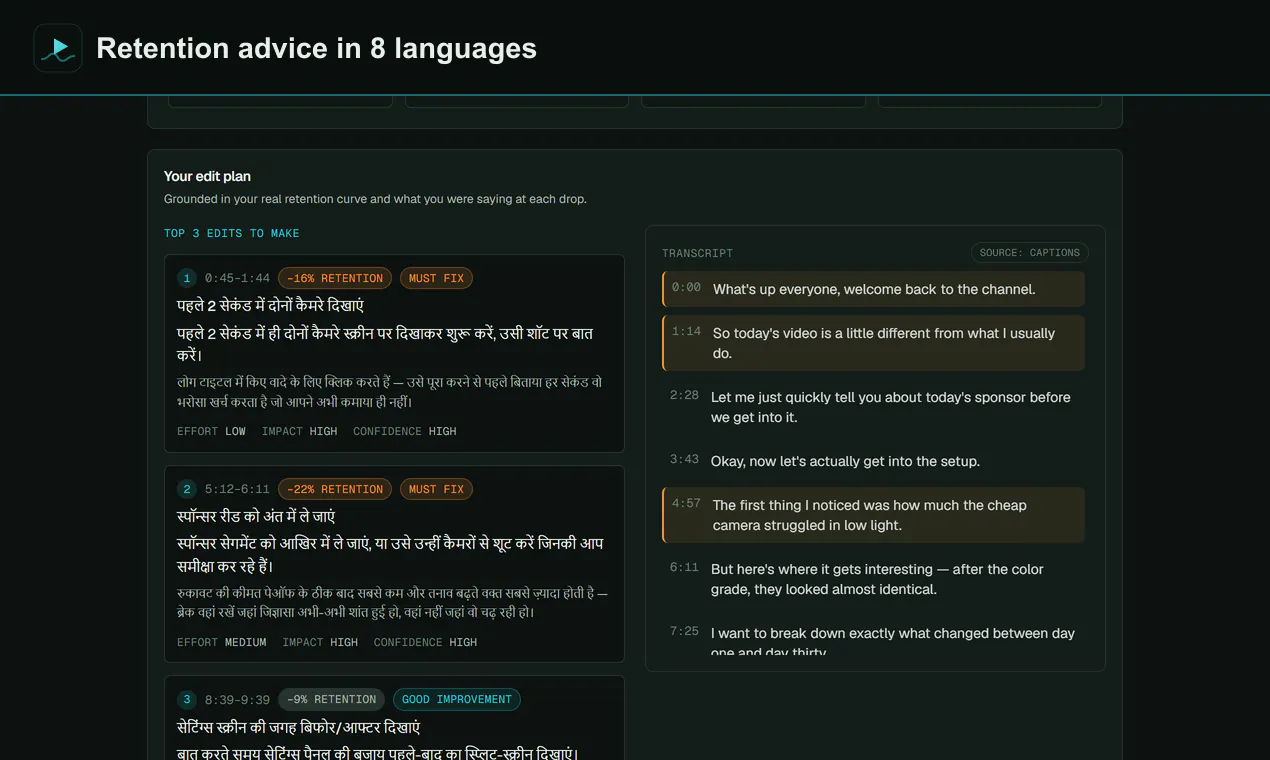Click the app logo play icon
The height and width of the screenshot is (760, 1270).
click(58, 48)
